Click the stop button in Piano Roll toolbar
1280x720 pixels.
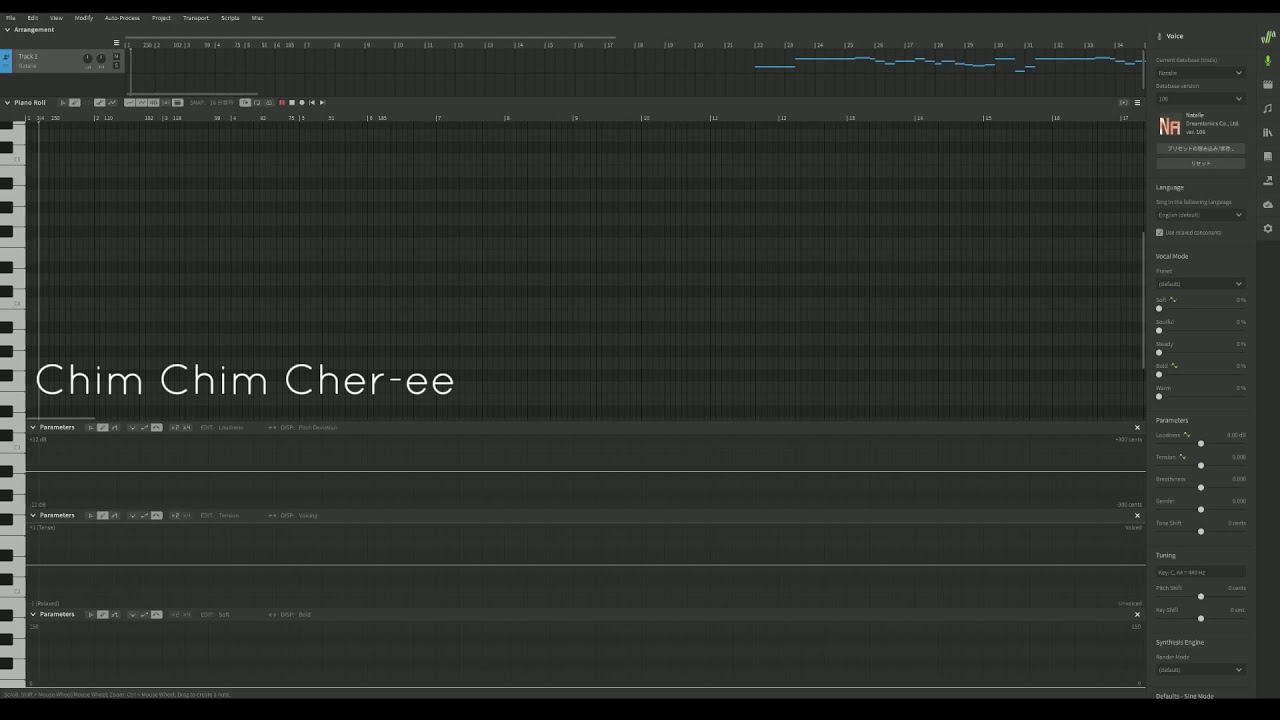click(292, 102)
